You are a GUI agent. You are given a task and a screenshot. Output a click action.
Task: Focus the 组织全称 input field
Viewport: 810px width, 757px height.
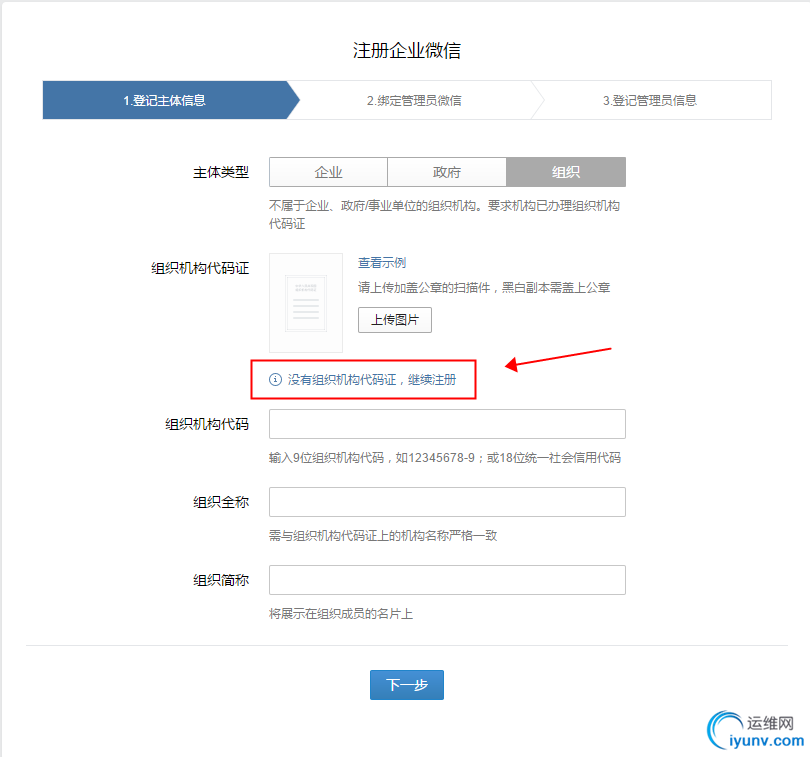(447, 502)
